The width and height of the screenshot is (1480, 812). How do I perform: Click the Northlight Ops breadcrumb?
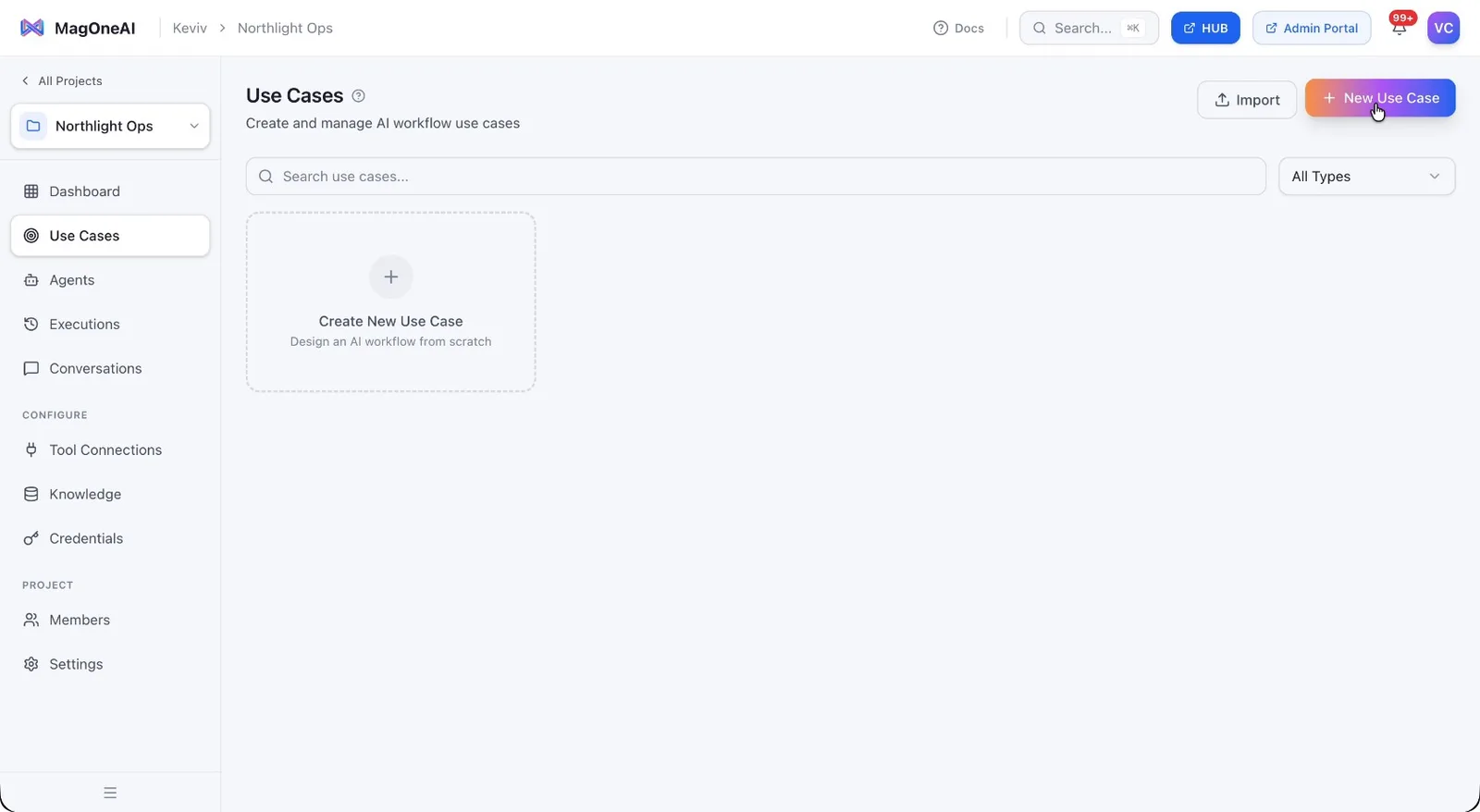click(x=285, y=28)
